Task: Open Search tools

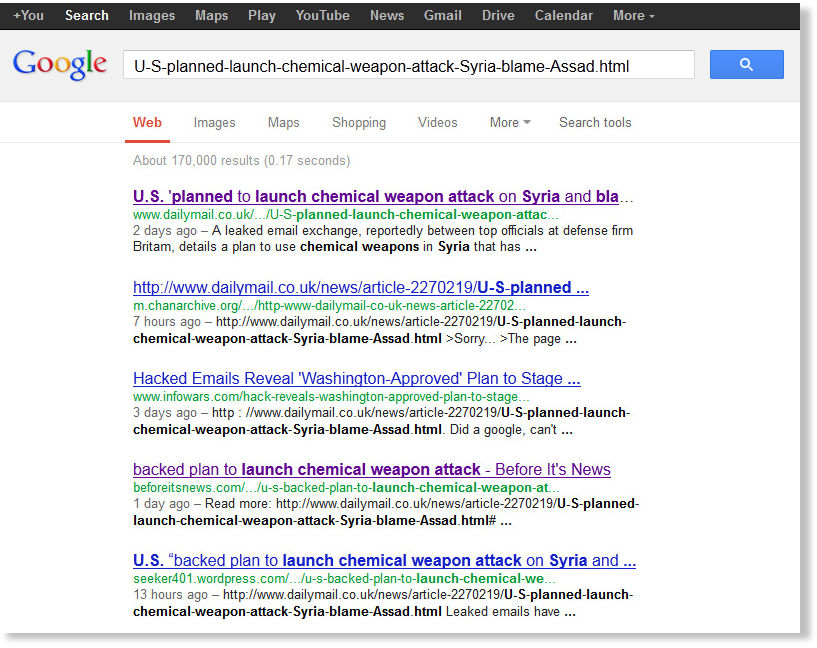Action: pos(595,122)
